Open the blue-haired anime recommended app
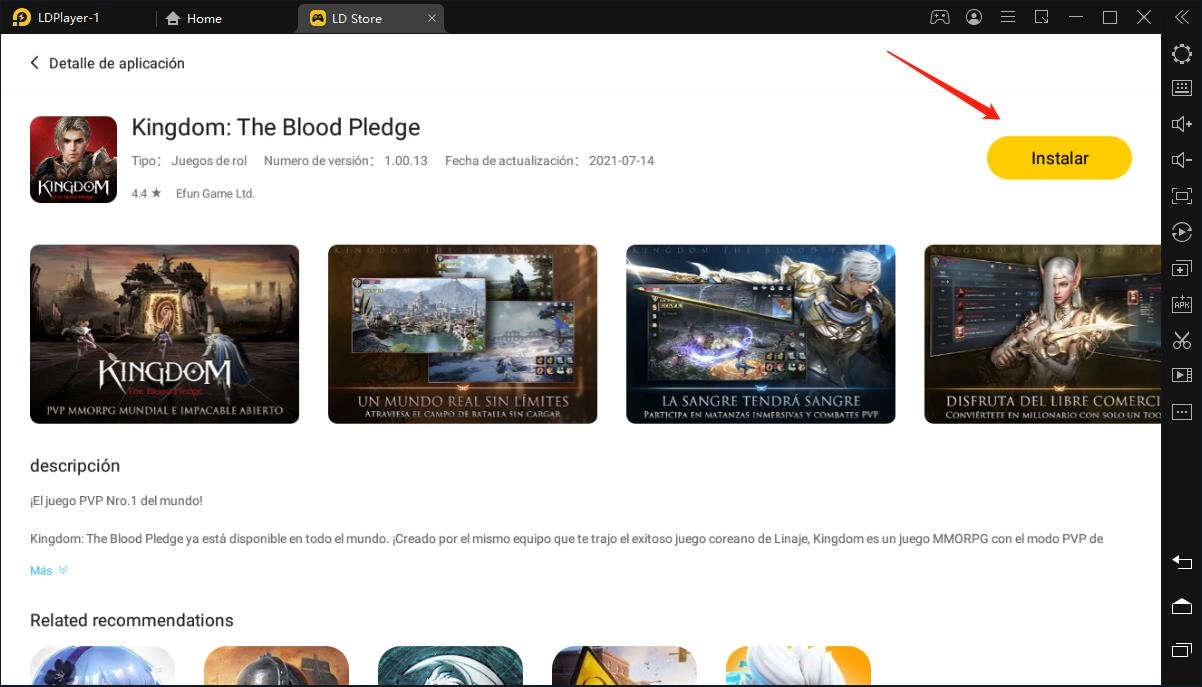 coord(102,666)
